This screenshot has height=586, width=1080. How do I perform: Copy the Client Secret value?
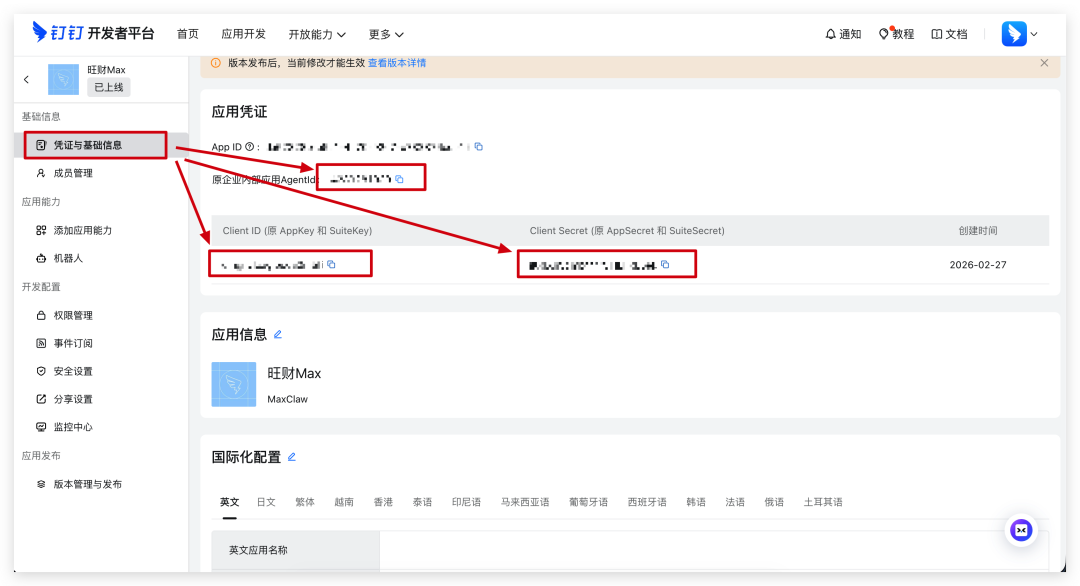point(665,265)
